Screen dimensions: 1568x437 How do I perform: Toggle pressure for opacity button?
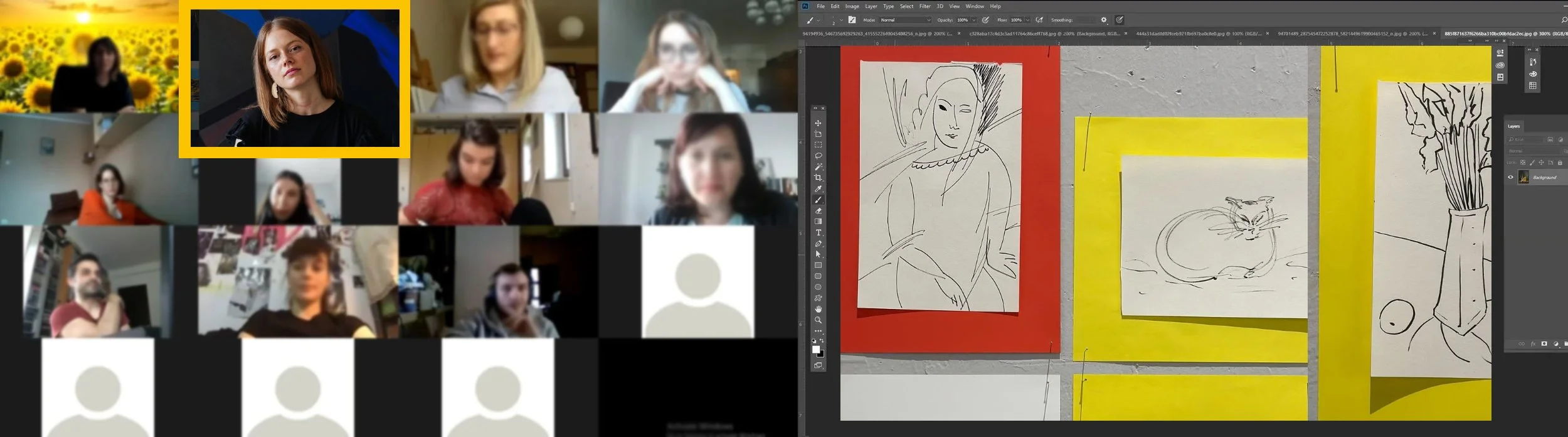(985, 20)
